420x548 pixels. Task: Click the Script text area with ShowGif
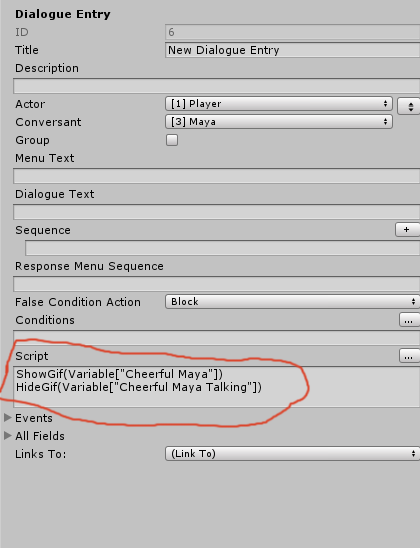(x=217, y=387)
